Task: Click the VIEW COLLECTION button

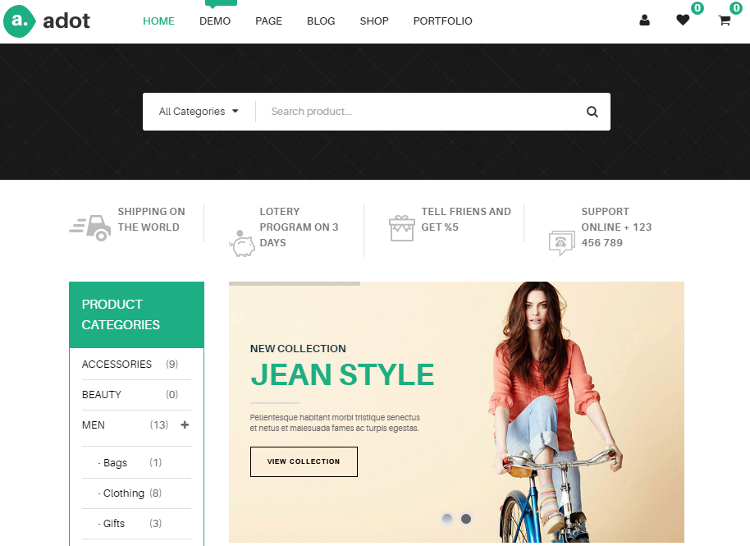Action: click(304, 462)
